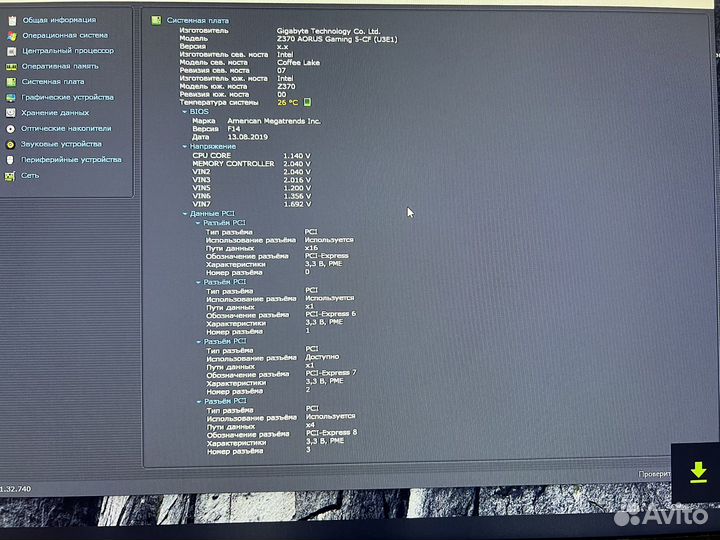Open the Общая информация summary icon

pos(12,20)
